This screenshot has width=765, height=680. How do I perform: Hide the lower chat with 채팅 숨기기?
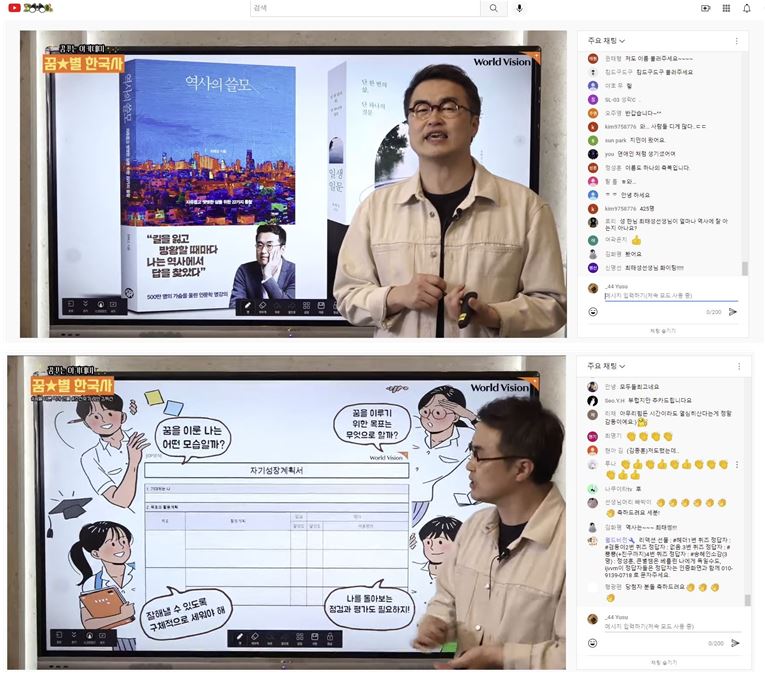(x=663, y=661)
